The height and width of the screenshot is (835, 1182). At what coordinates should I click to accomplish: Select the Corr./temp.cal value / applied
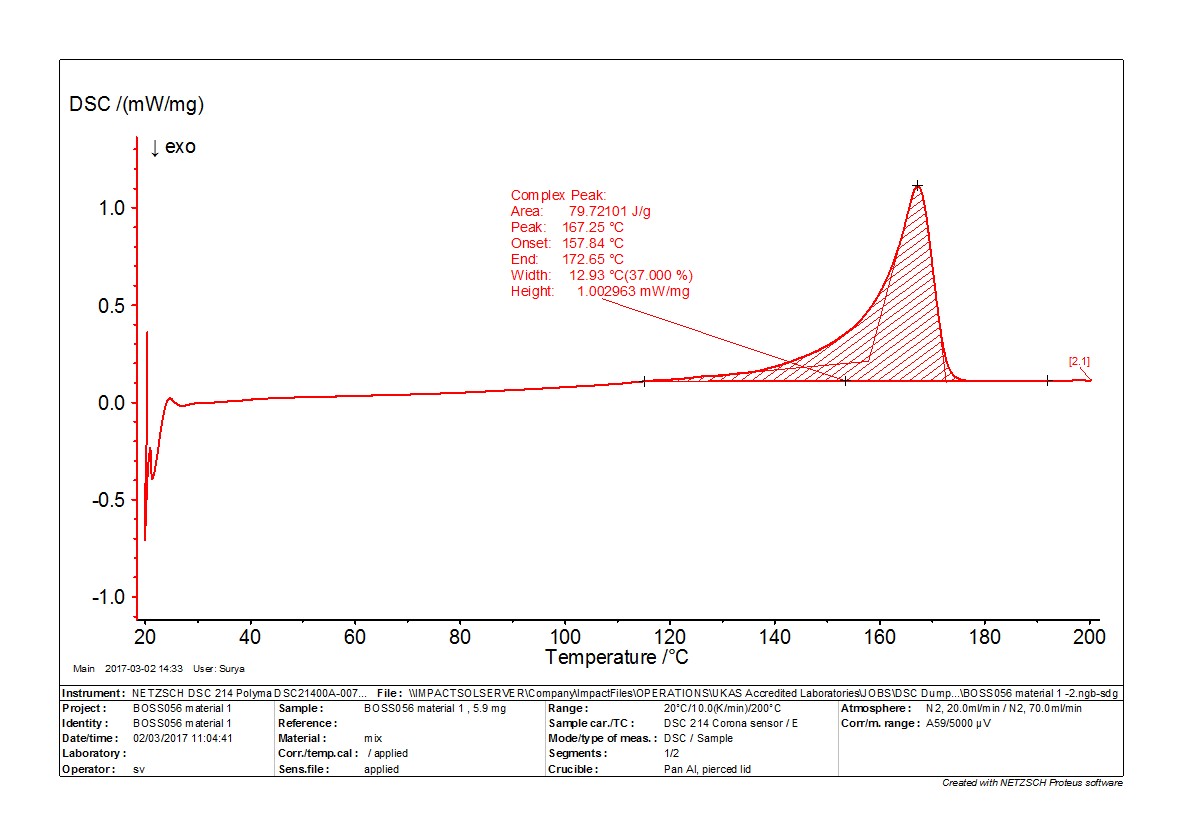pyautogui.click(x=387, y=754)
